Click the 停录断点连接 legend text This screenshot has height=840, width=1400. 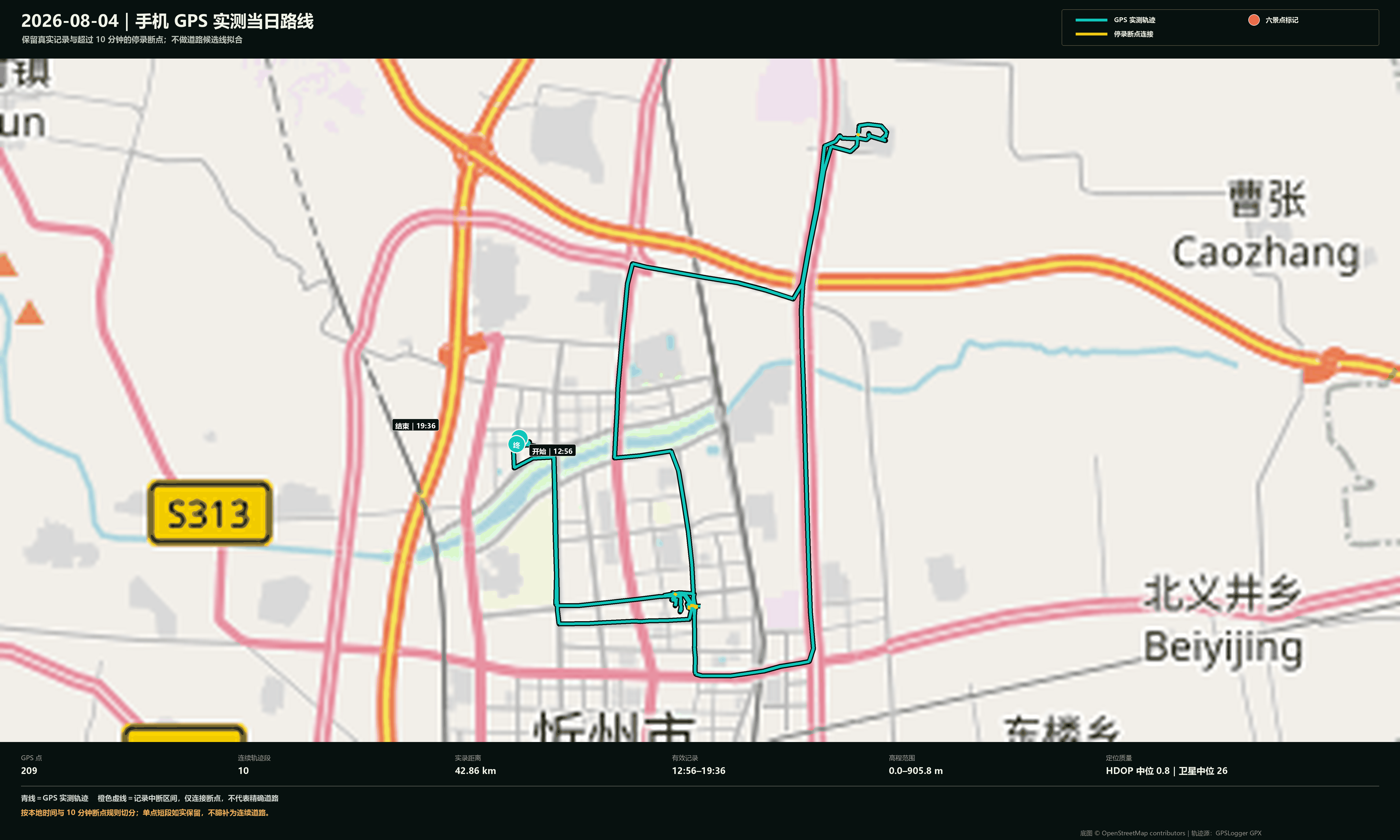point(1134,34)
